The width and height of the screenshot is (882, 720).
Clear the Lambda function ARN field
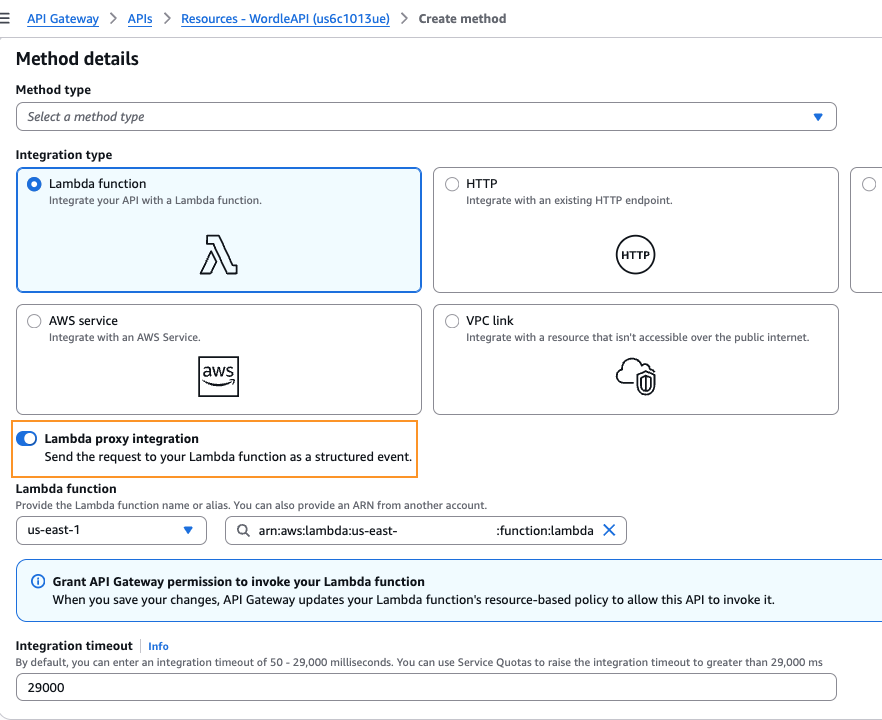coord(609,530)
